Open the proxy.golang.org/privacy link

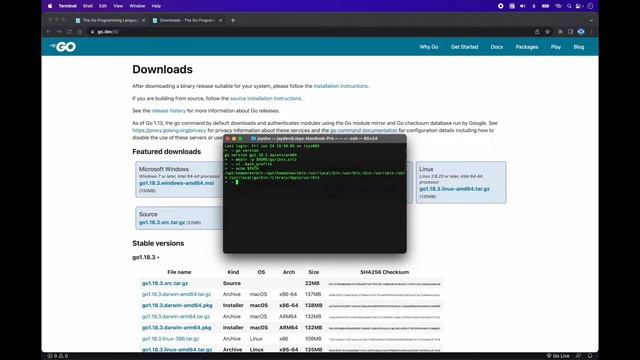tap(169, 130)
